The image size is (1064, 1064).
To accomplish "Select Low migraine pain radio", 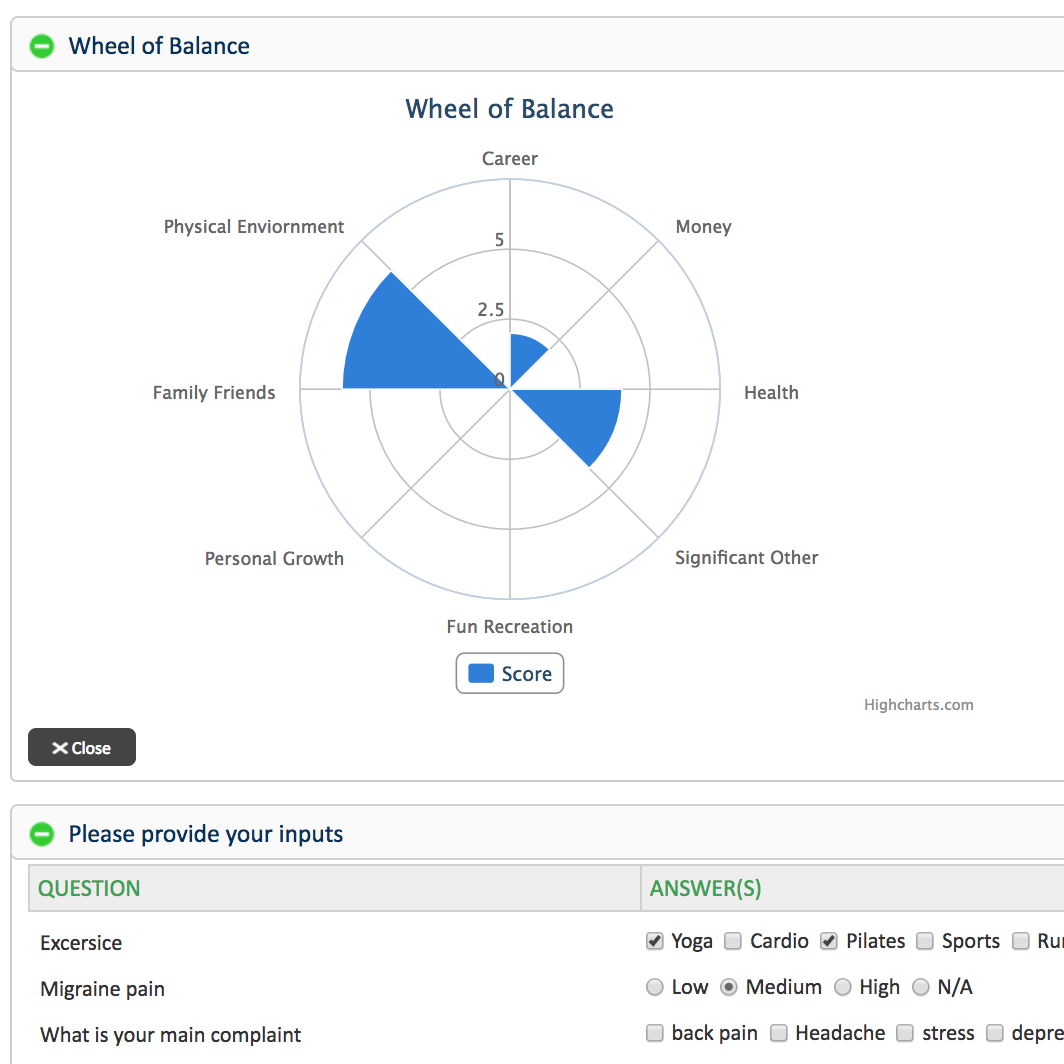I will tap(655, 988).
